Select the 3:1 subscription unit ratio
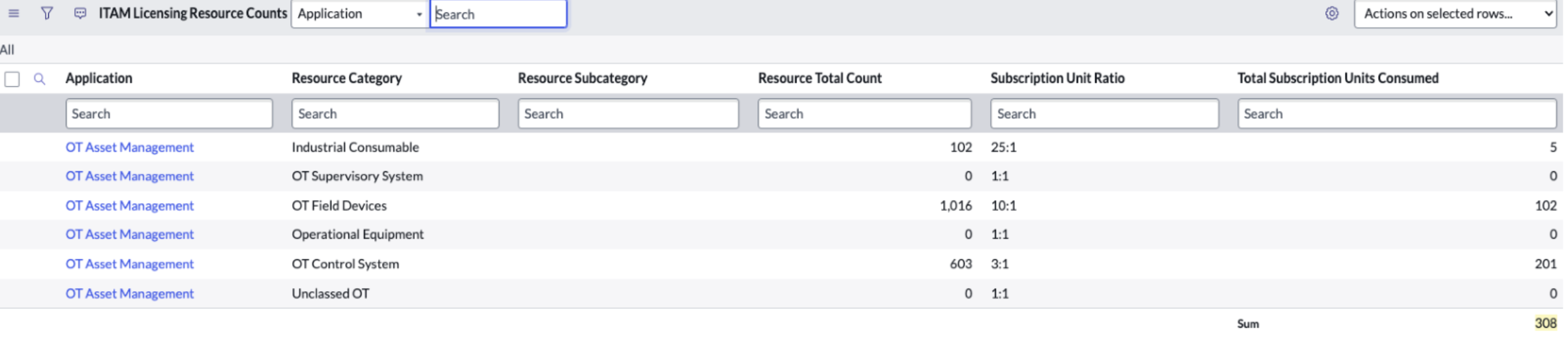Viewport: 1568px width, 348px height. 1000,264
